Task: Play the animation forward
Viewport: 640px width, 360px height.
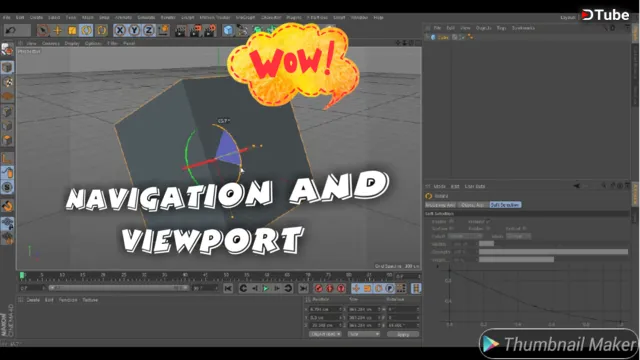Action: click(x=266, y=288)
